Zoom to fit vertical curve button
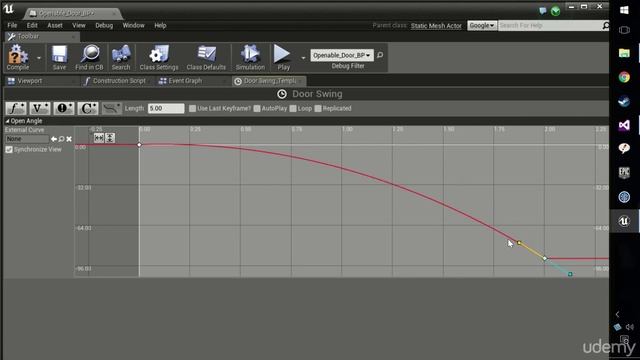Screen dimensions: 640x360 pos(110,138)
